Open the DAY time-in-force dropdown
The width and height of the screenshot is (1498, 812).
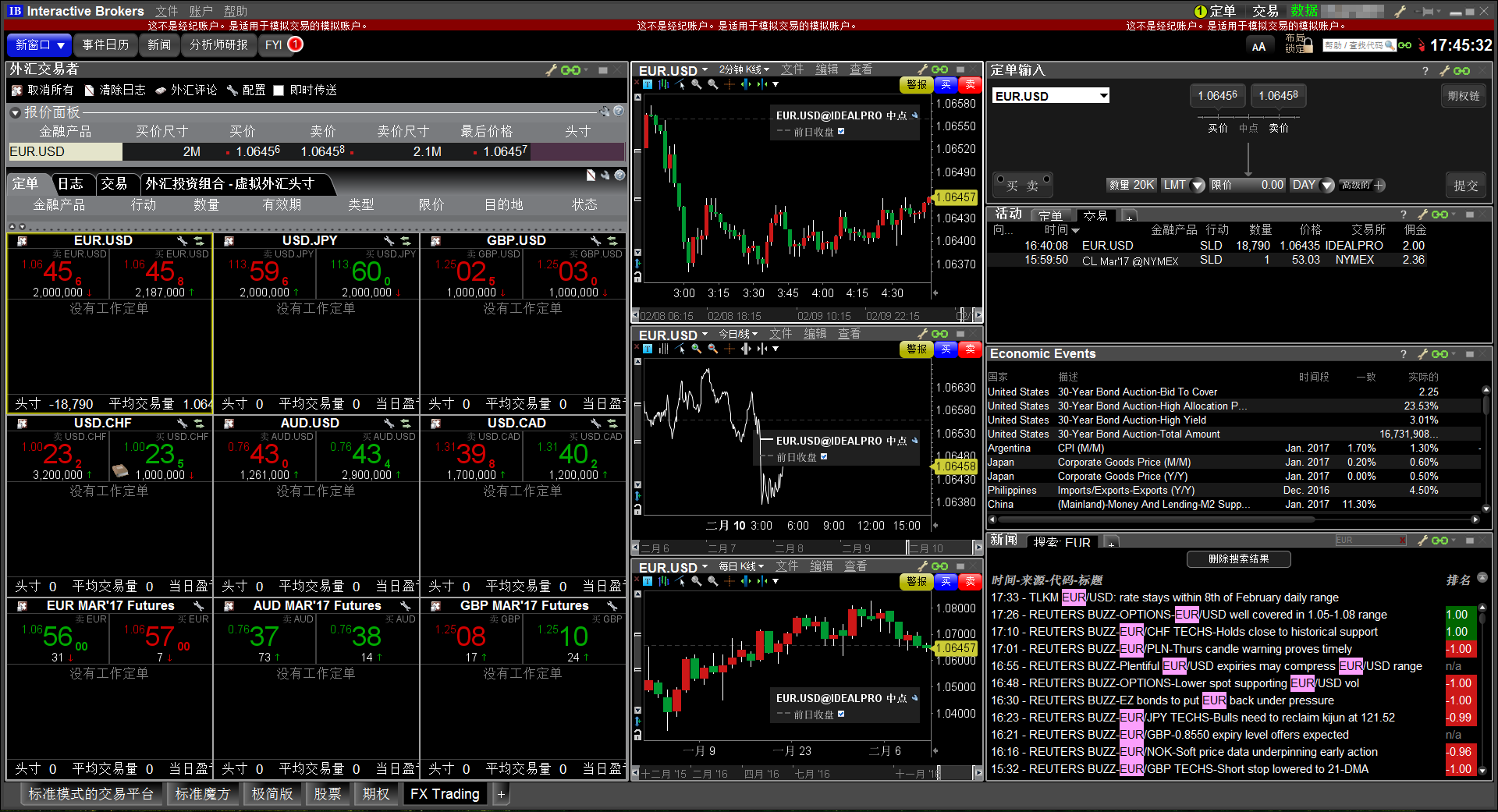coord(1326,186)
